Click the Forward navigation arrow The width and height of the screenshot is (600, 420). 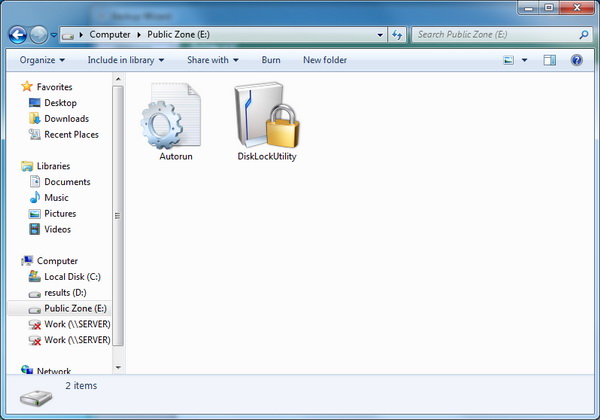pyautogui.click(x=39, y=35)
